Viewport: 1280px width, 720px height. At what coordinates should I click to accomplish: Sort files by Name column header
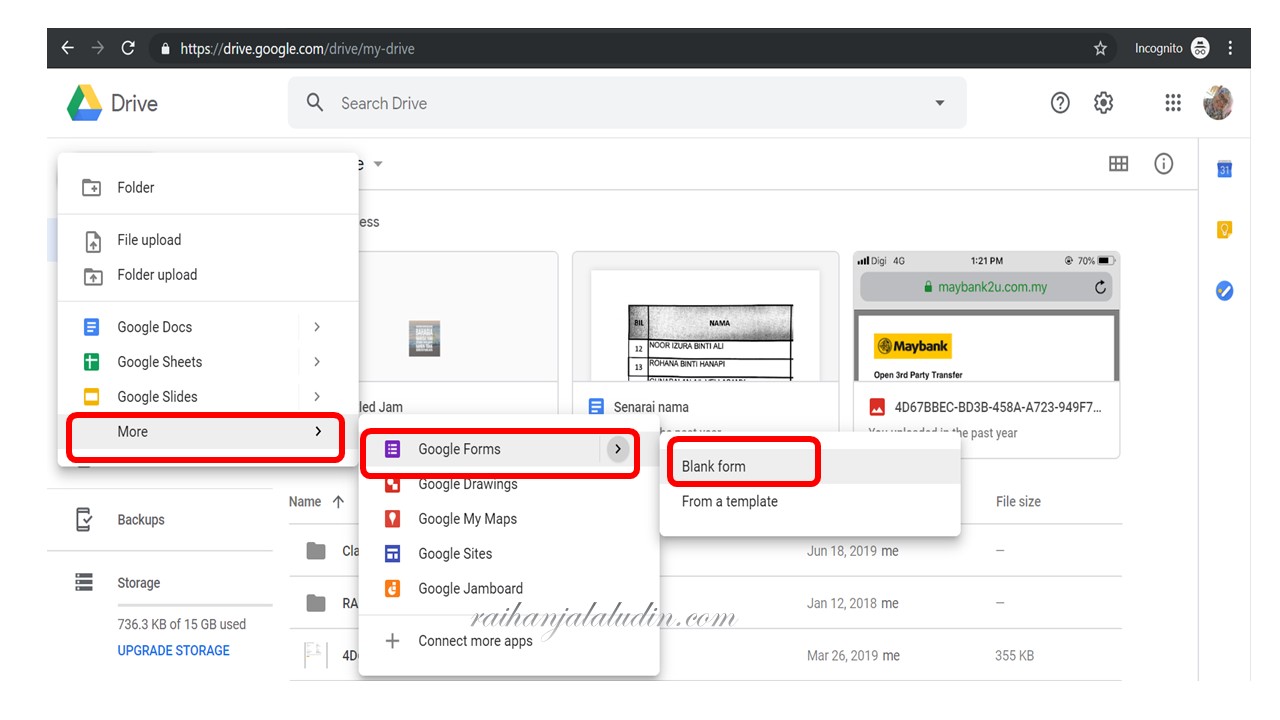[305, 502]
